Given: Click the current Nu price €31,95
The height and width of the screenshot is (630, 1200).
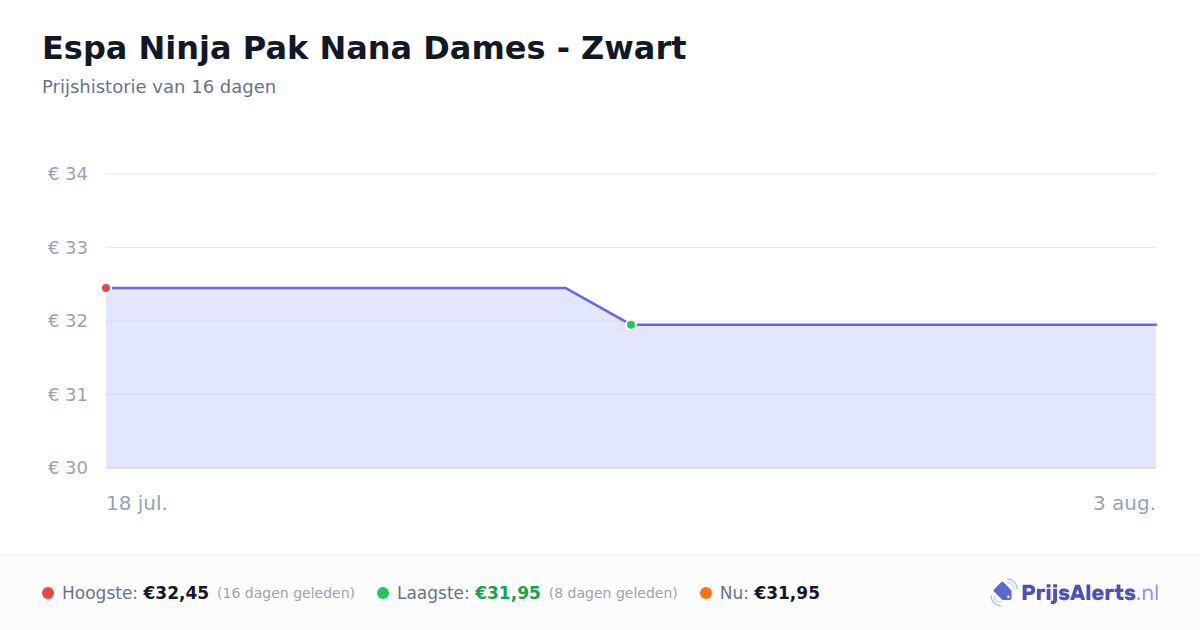Looking at the screenshot, I should [787, 593].
